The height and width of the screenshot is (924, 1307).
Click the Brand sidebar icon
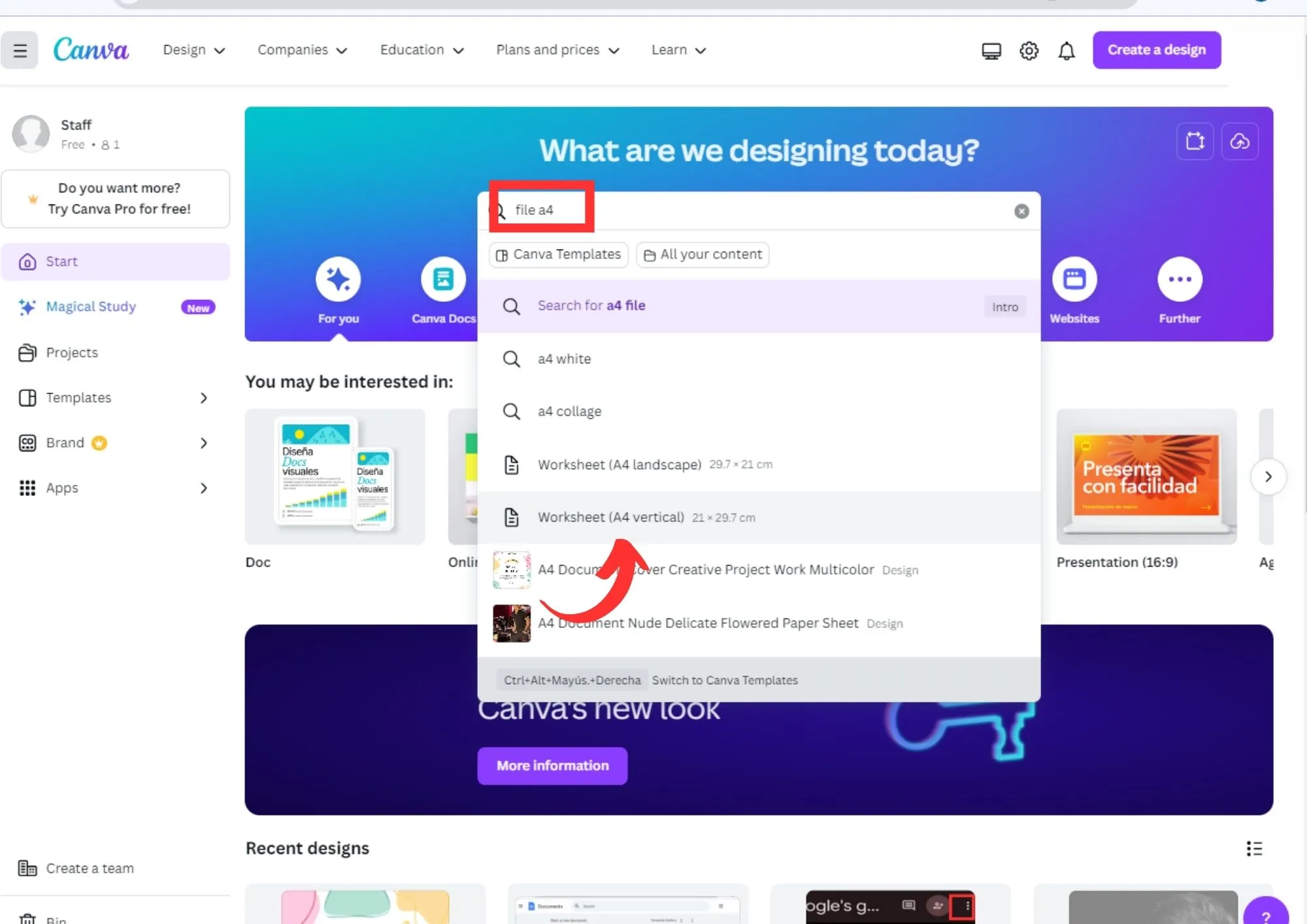tap(27, 442)
